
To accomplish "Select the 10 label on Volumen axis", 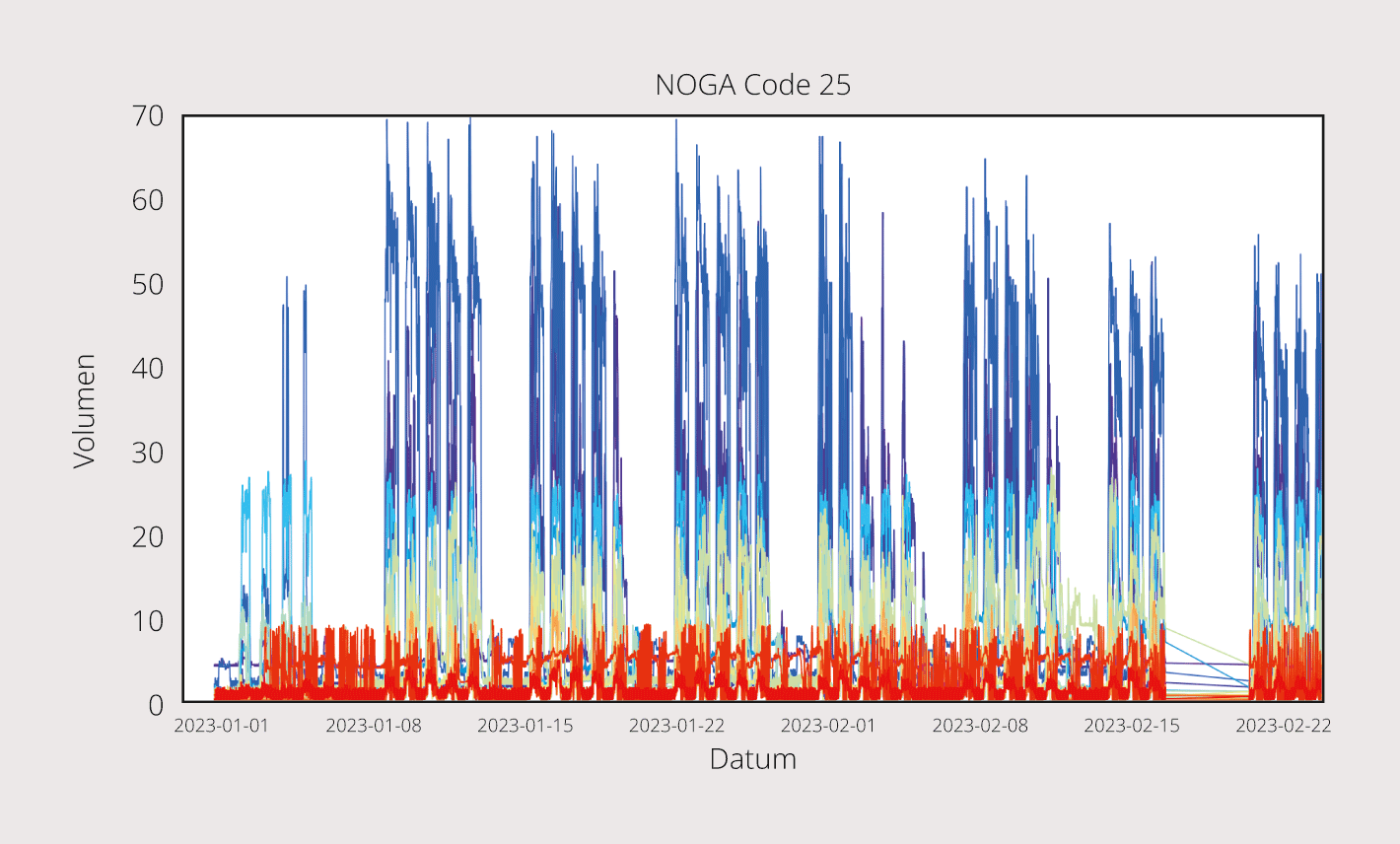I will (148, 621).
